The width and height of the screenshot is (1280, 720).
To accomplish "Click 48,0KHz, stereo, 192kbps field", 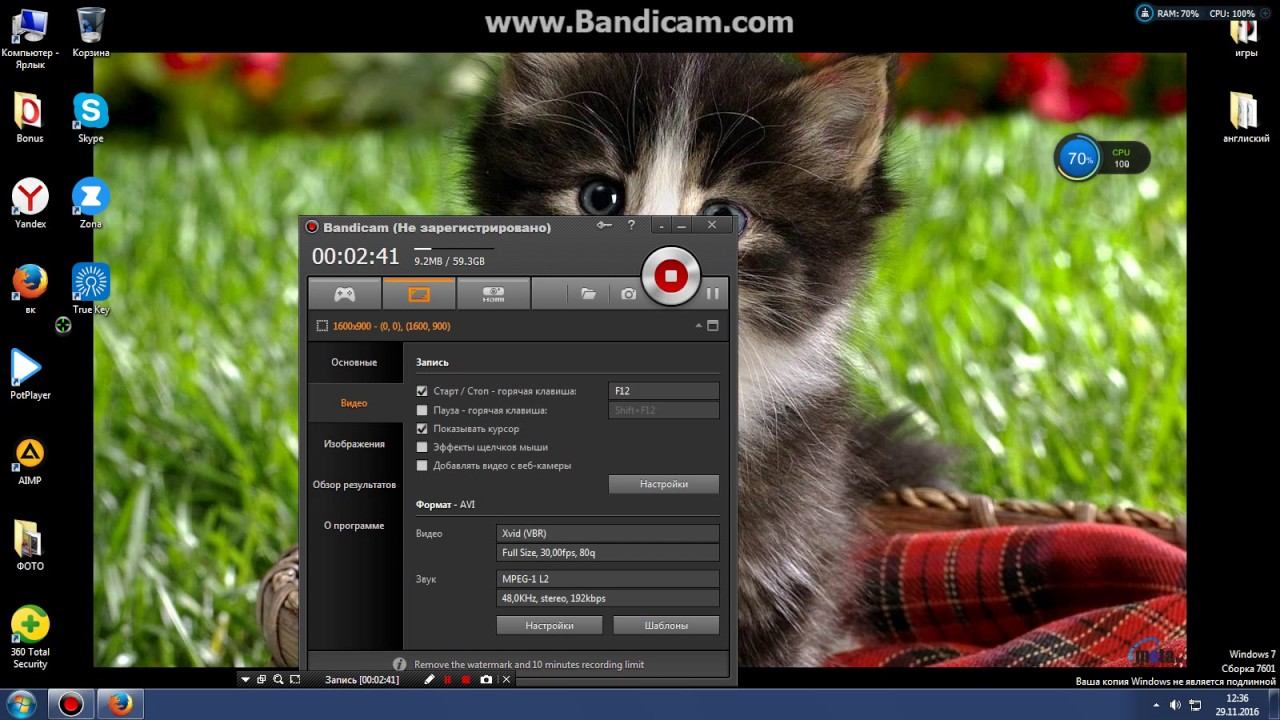I will [x=608, y=598].
